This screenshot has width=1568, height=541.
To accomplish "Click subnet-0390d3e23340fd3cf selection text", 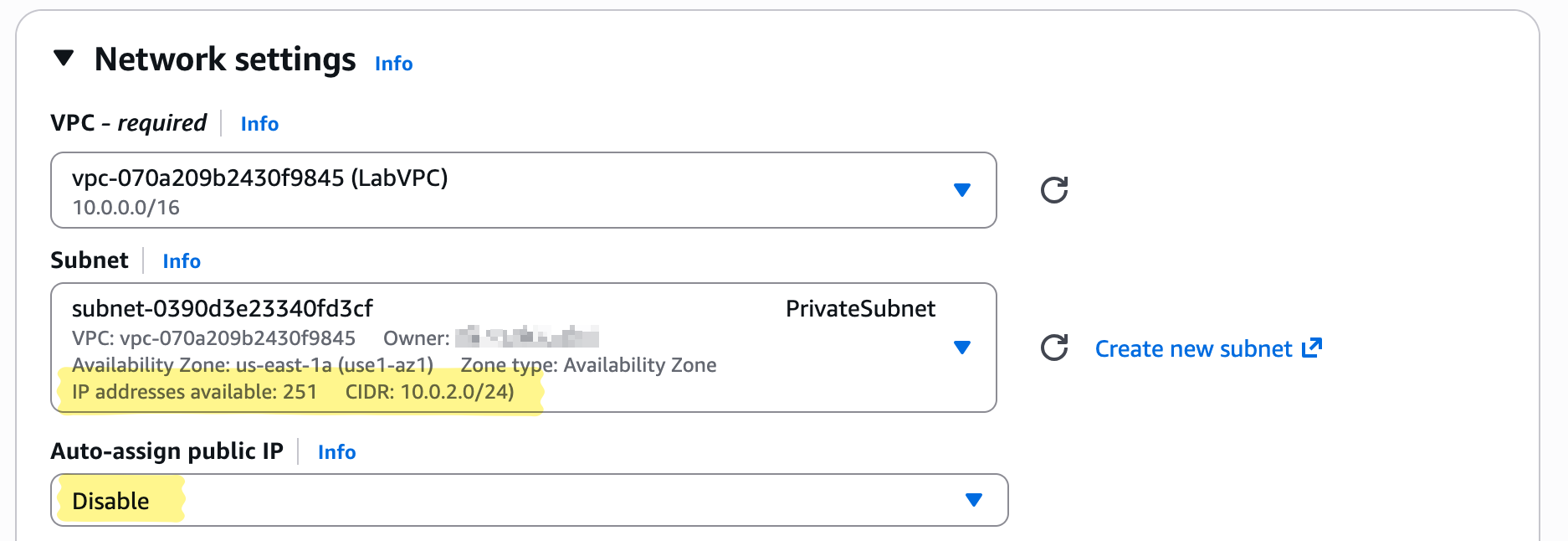I will (222, 309).
